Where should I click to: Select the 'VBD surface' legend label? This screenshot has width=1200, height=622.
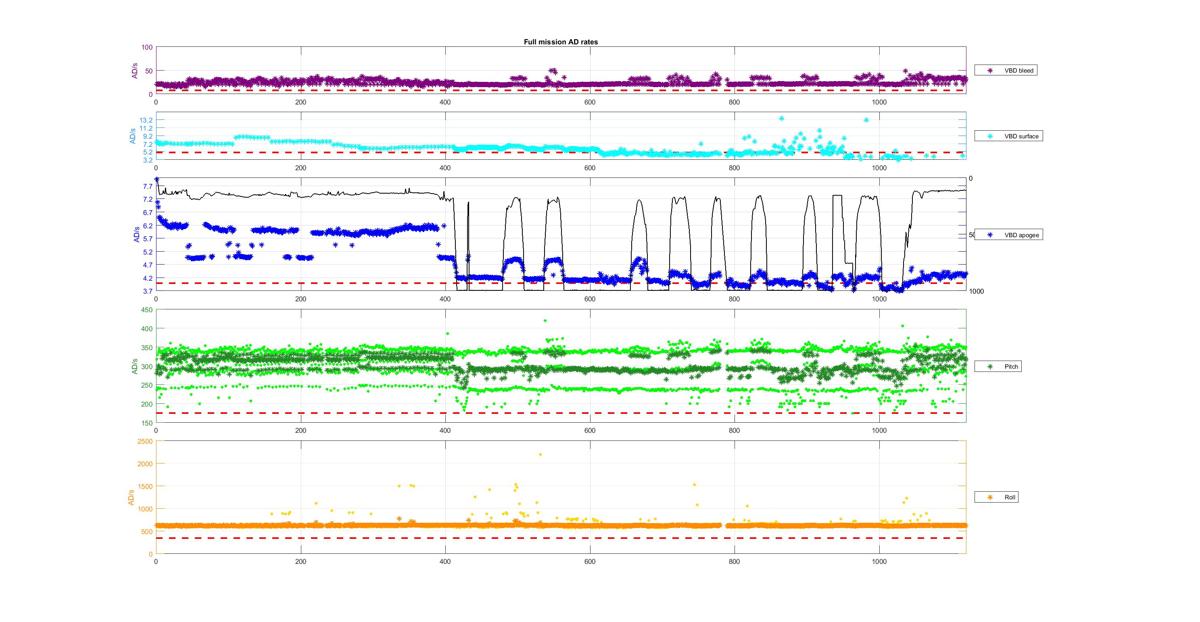(1022, 135)
